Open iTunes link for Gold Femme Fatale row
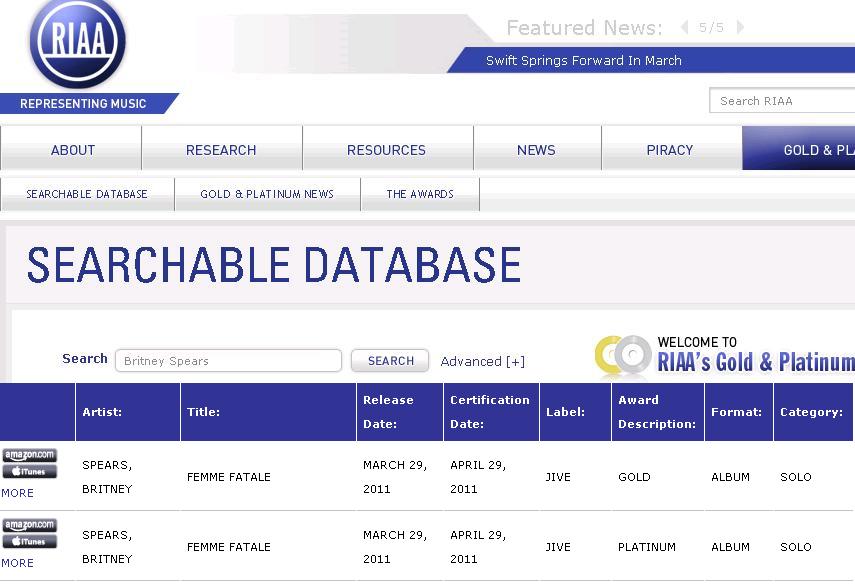The width and height of the screenshot is (855, 585). click(x=29, y=472)
